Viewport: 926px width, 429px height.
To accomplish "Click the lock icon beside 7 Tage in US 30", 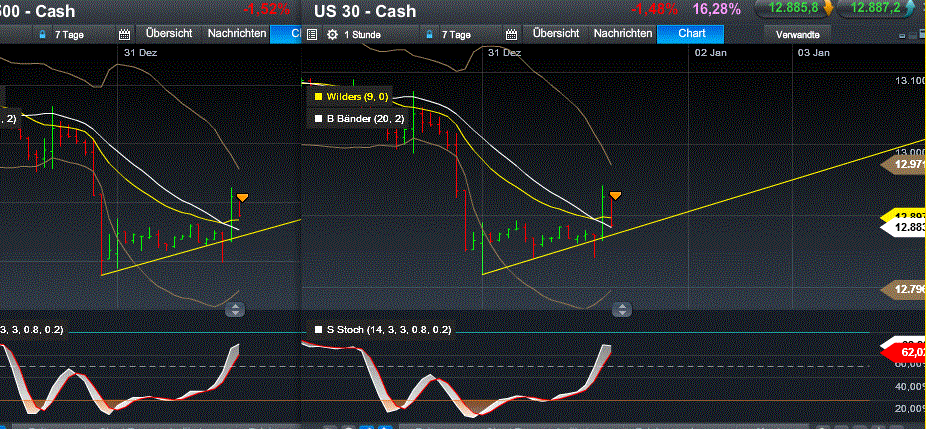I will [429, 34].
